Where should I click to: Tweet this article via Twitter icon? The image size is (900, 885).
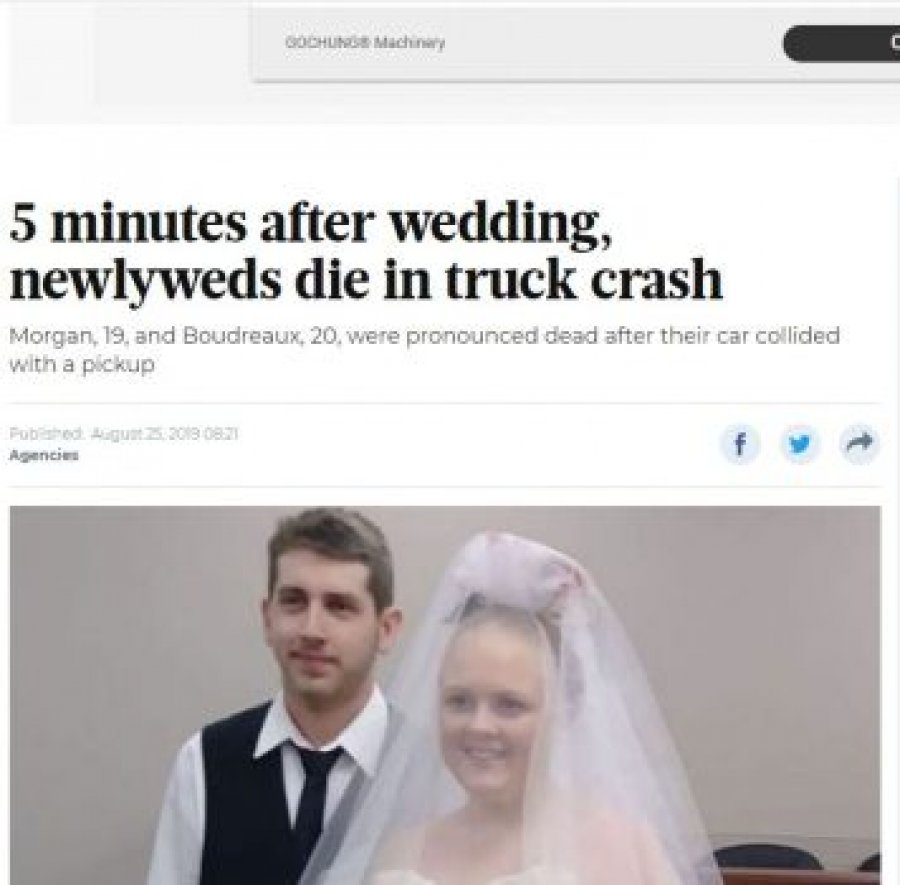pos(800,445)
